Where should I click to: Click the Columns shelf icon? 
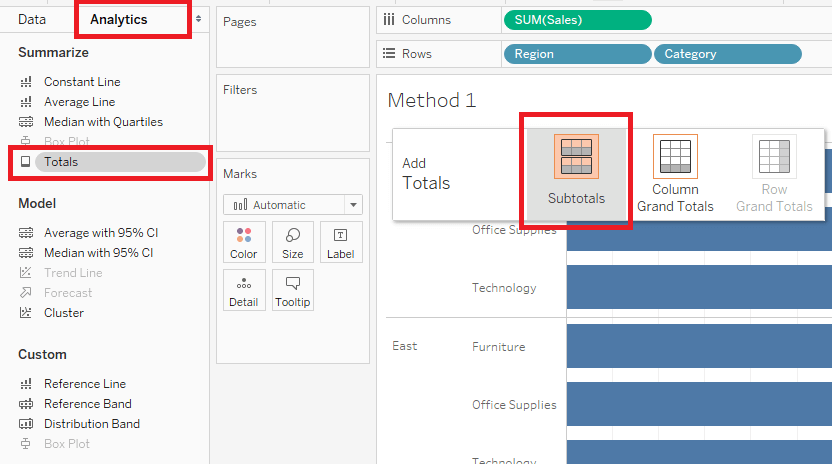pyautogui.click(x=389, y=20)
